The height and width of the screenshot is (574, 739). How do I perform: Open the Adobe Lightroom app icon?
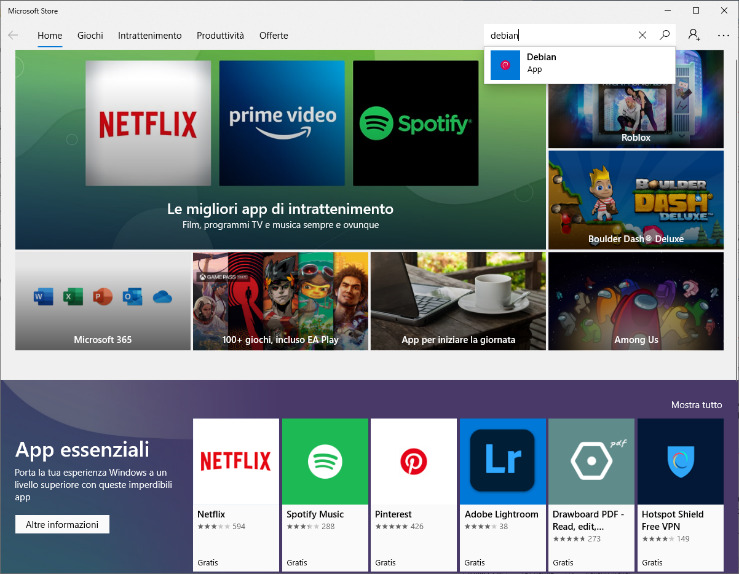coord(503,461)
